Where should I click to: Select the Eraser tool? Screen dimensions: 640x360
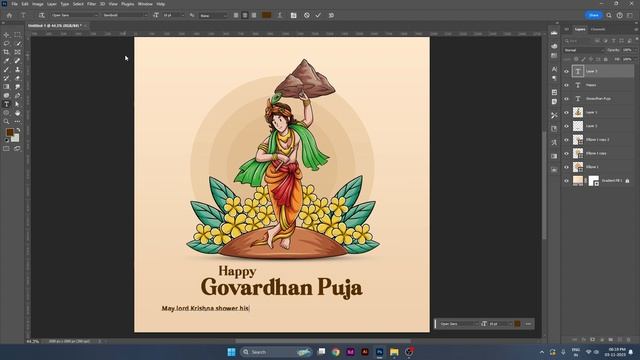pyautogui.click(x=17, y=78)
